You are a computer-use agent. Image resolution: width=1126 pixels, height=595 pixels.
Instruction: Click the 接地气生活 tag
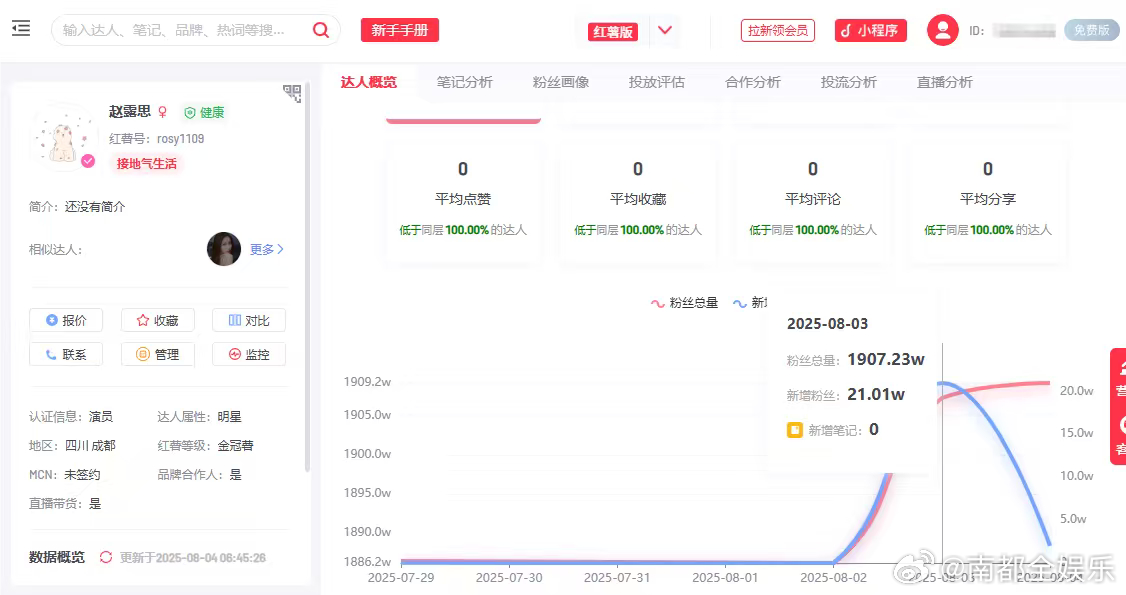(146, 164)
